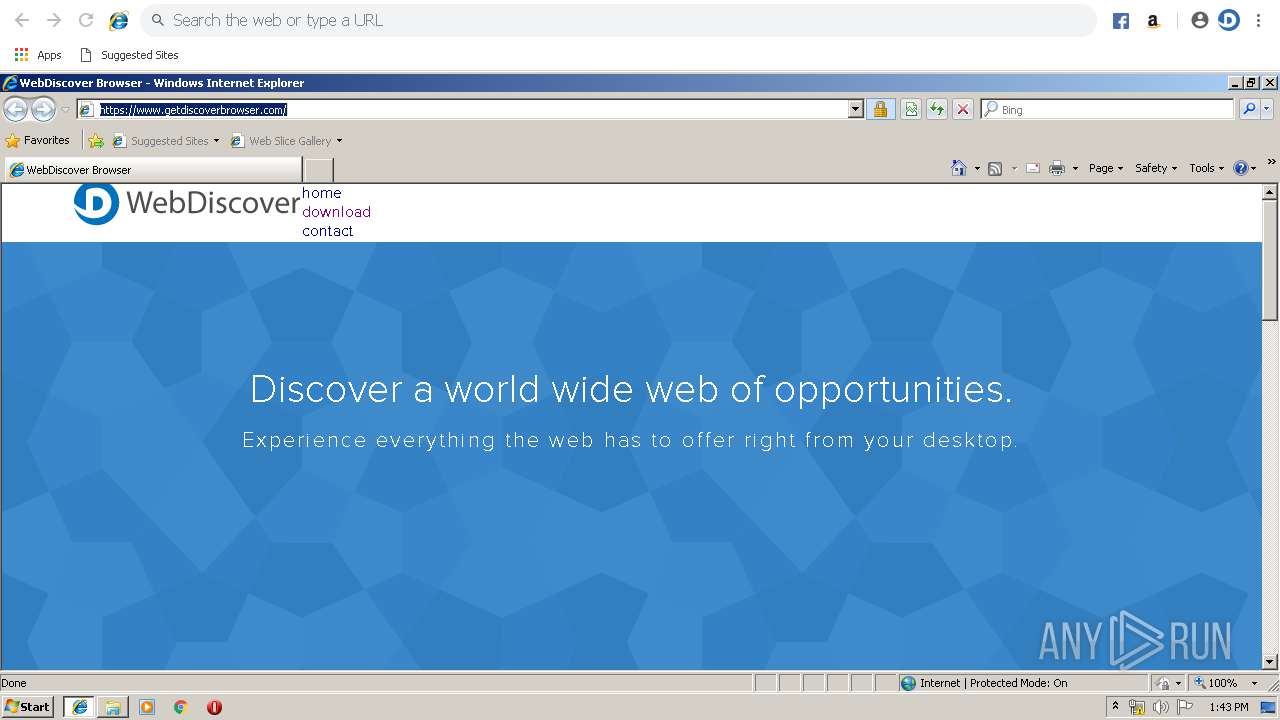Open a new blank IE tab
This screenshot has height=720, width=1280.
pos(318,170)
